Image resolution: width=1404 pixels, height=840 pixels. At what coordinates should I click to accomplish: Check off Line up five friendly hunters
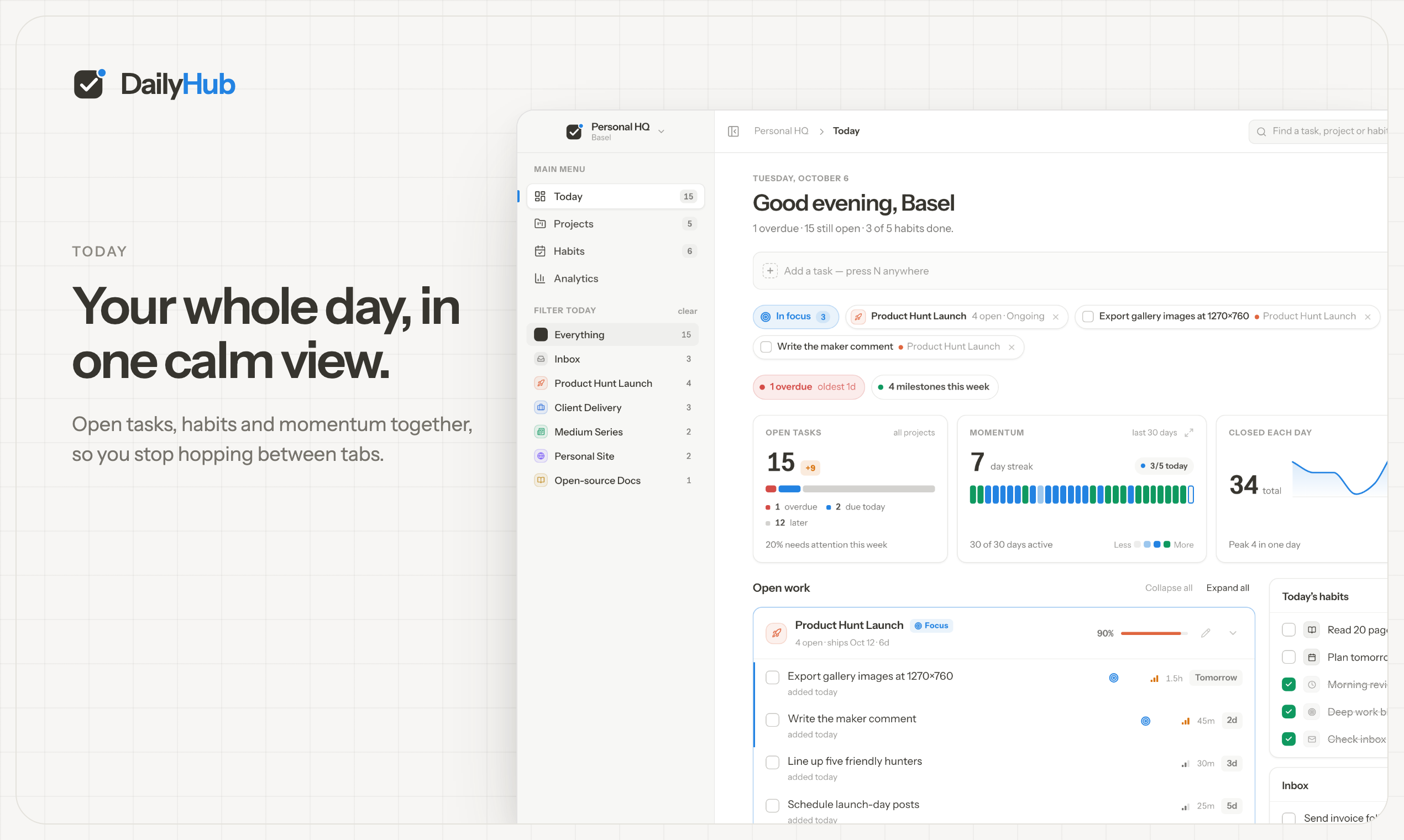[772, 763]
